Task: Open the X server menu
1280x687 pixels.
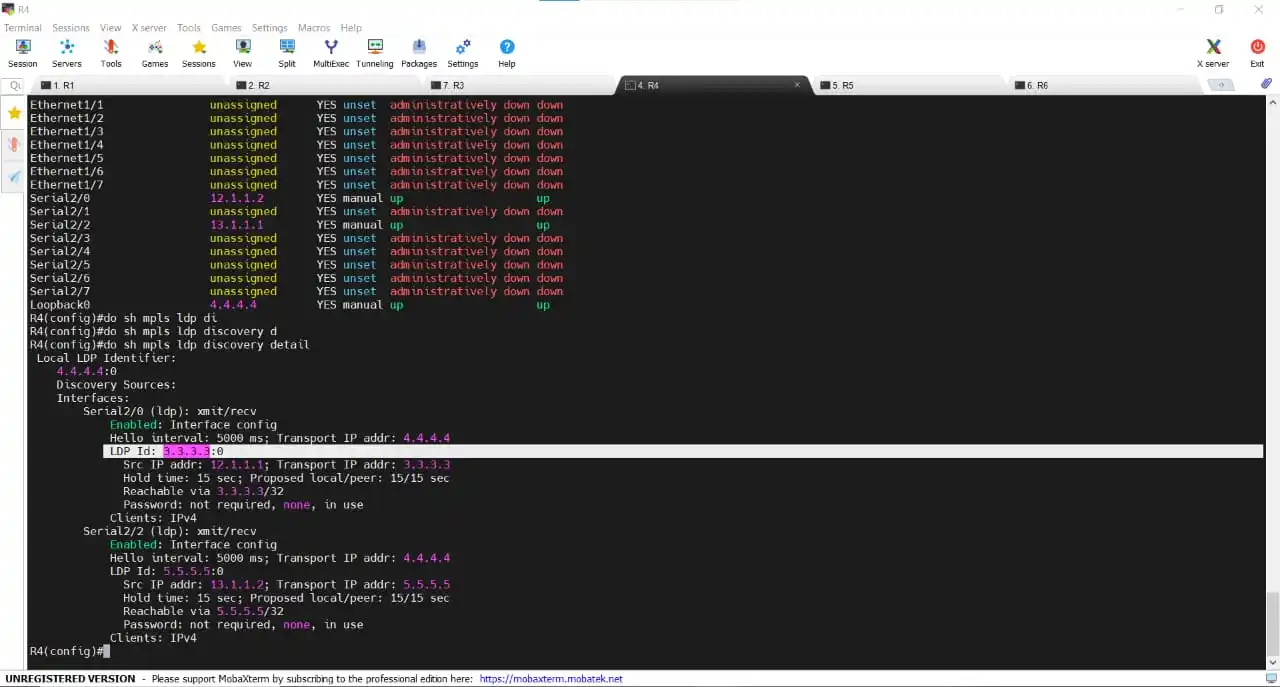Action: (x=149, y=28)
